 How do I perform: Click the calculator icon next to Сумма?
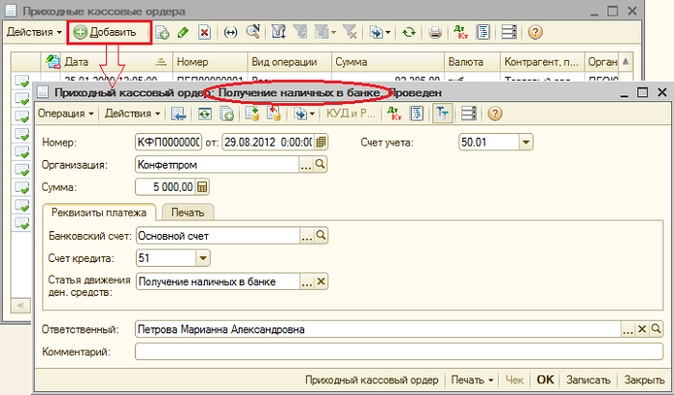pyautogui.click(x=202, y=187)
